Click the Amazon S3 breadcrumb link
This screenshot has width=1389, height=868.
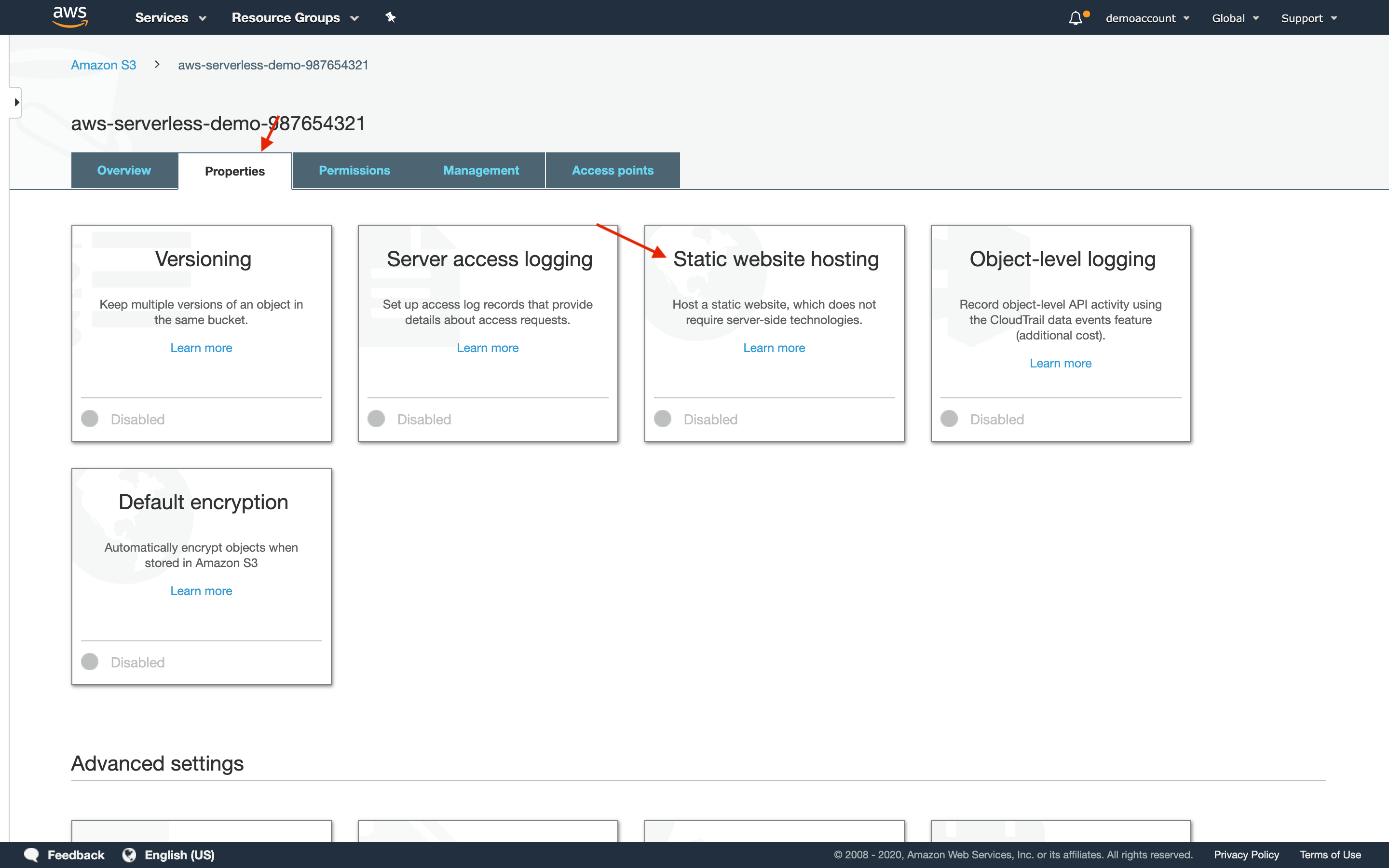pos(103,64)
